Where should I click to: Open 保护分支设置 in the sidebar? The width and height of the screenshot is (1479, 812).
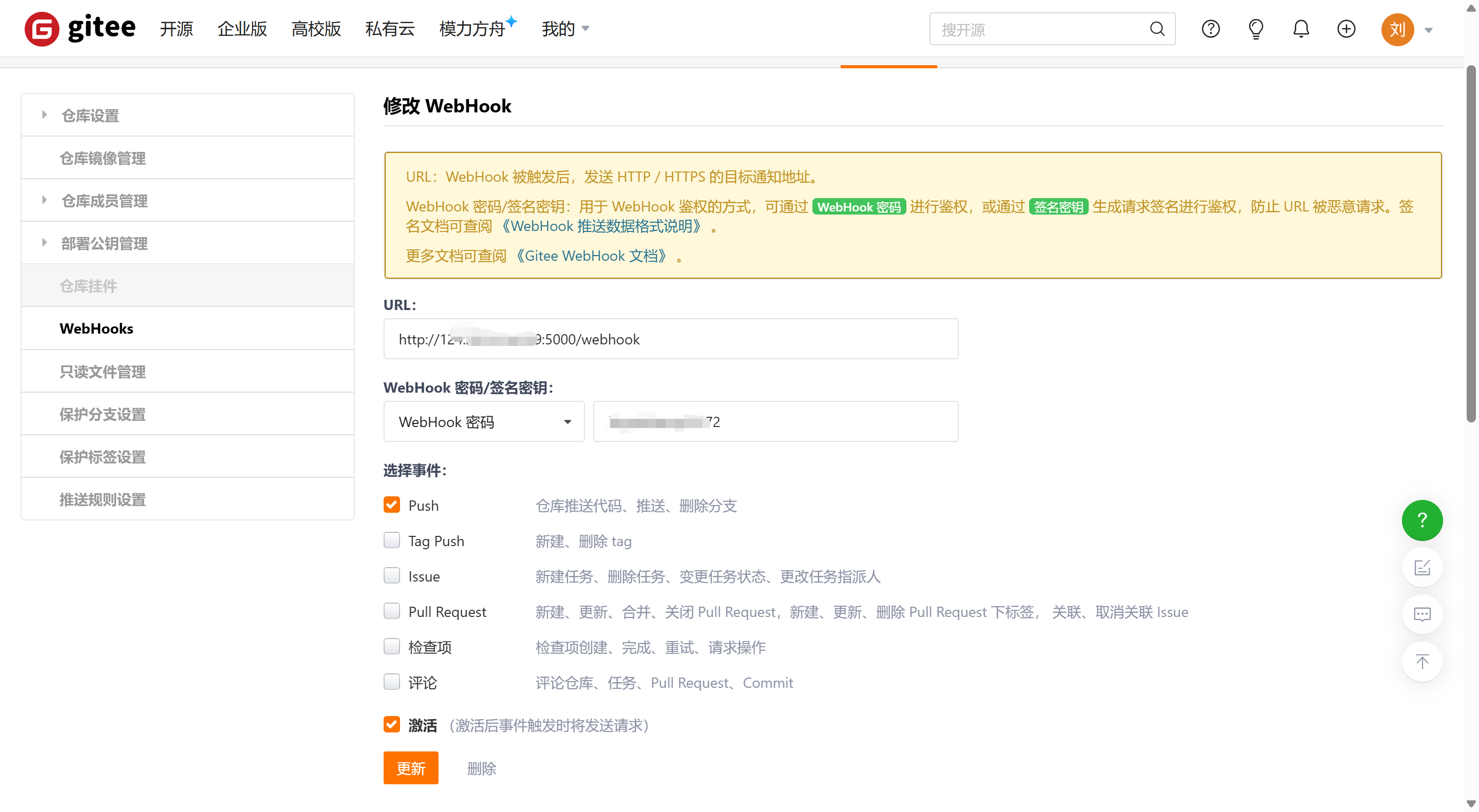coord(187,414)
